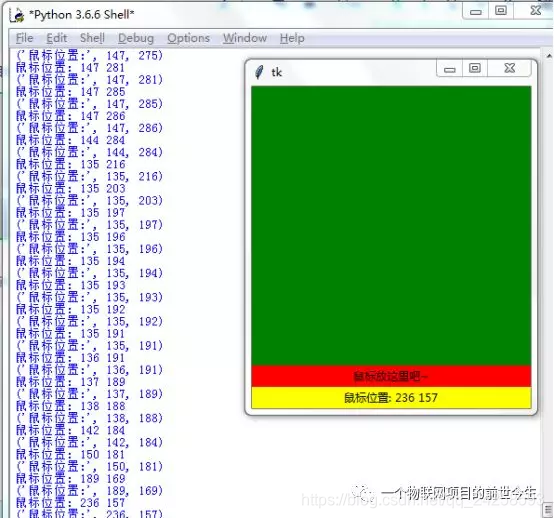Click the tk feather icon in title bar
The image size is (554, 518).
point(259,72)
